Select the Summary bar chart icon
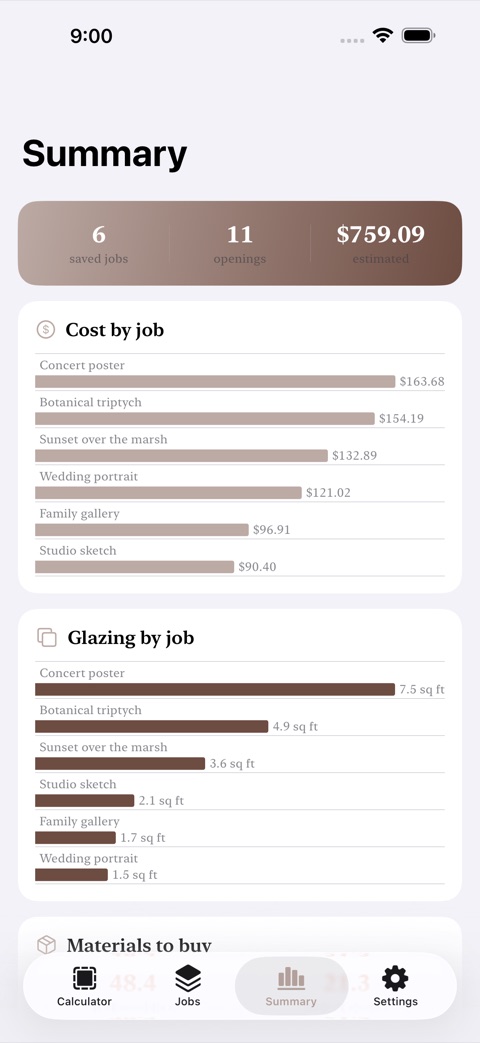Viewport: 480px width, 1043px height. pos(291,978)
